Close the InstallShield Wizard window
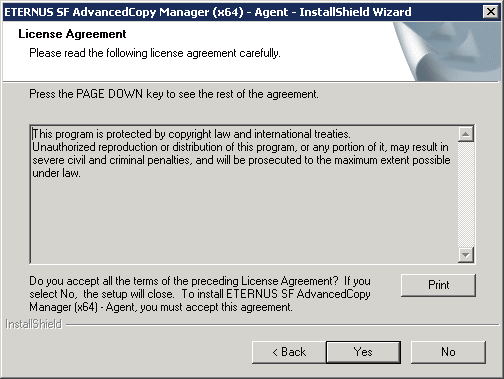This screenshot has width=504, height=379. [x=491, y=12]
